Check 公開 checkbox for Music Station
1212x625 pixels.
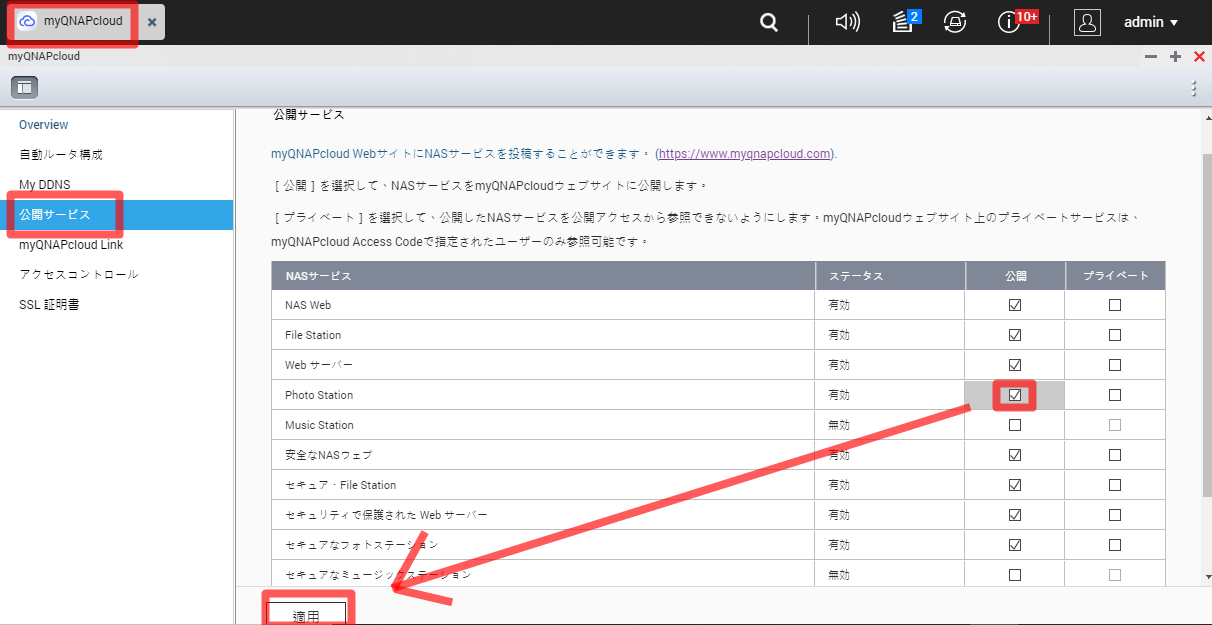(x=1015, y=425)
